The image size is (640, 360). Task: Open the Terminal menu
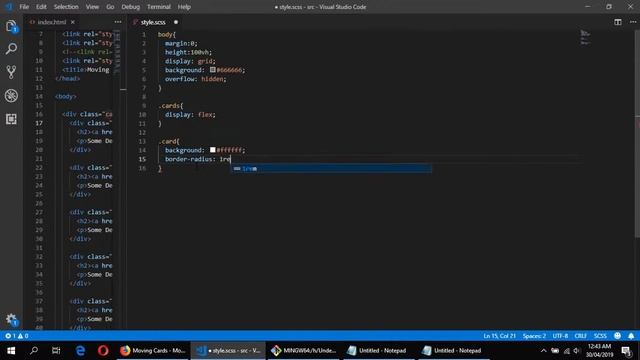[158, 7]
